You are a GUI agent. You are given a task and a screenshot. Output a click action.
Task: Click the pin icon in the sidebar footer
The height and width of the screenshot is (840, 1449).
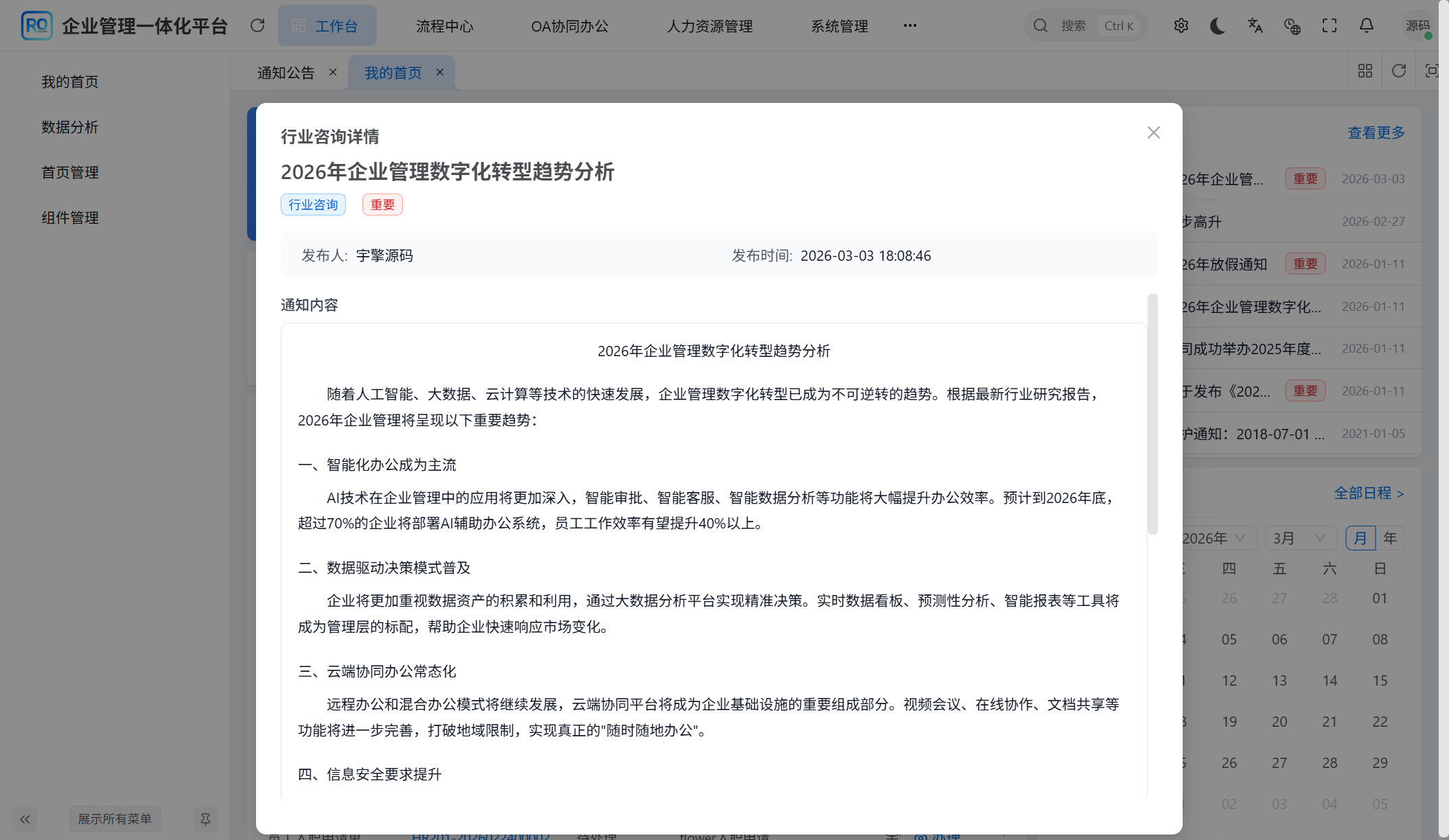[x=205, y=819]
